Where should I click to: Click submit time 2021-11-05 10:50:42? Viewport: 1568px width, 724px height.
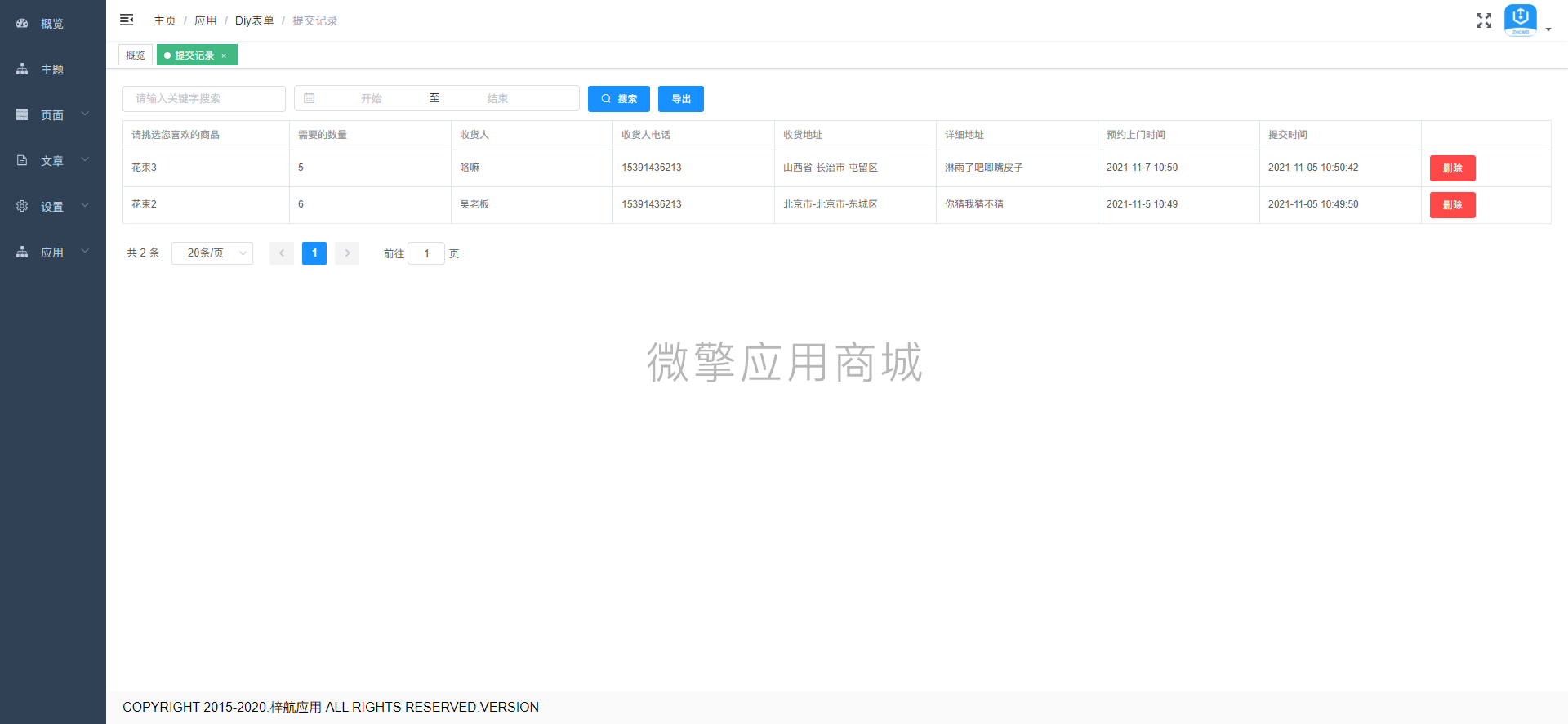(1313, 168)
